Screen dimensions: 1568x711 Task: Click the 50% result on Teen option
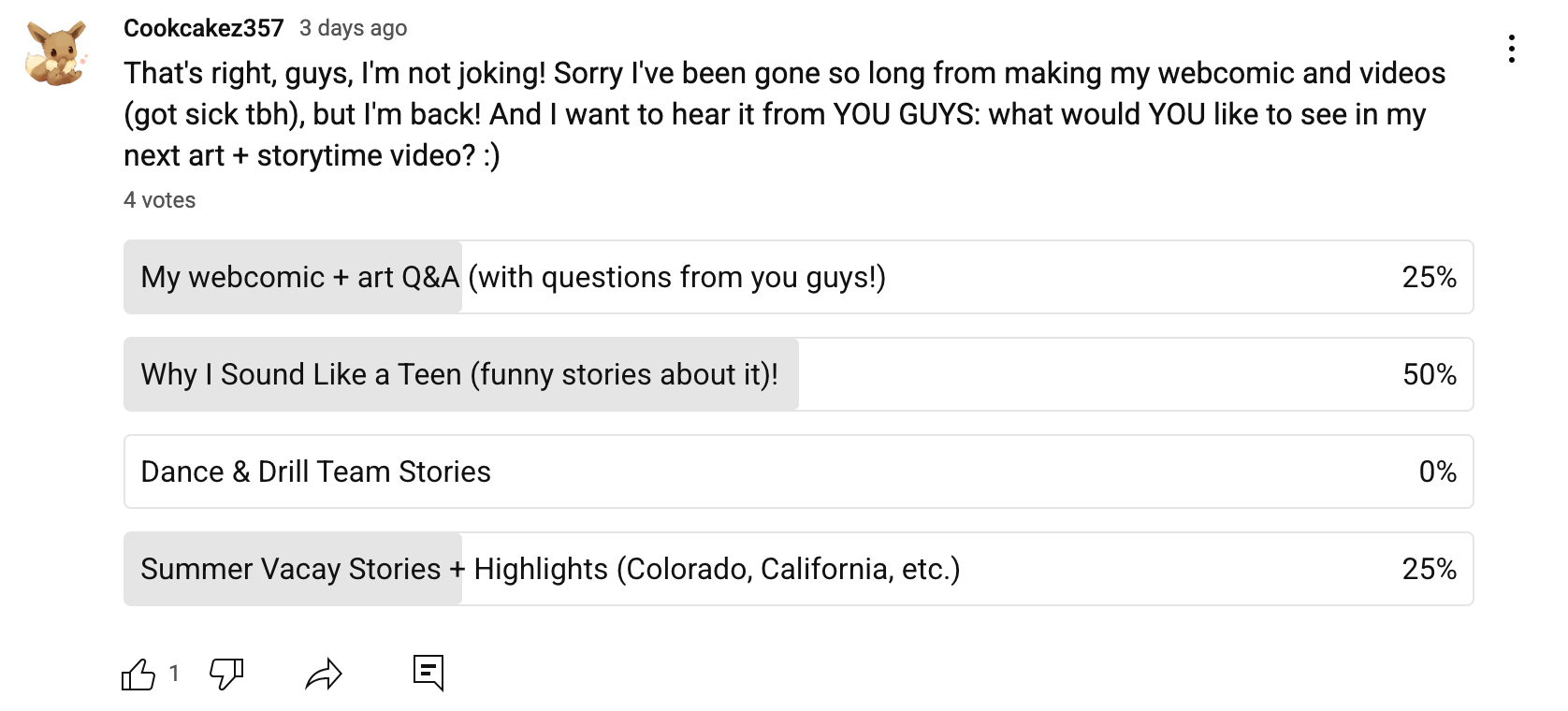click(1429, 374)
